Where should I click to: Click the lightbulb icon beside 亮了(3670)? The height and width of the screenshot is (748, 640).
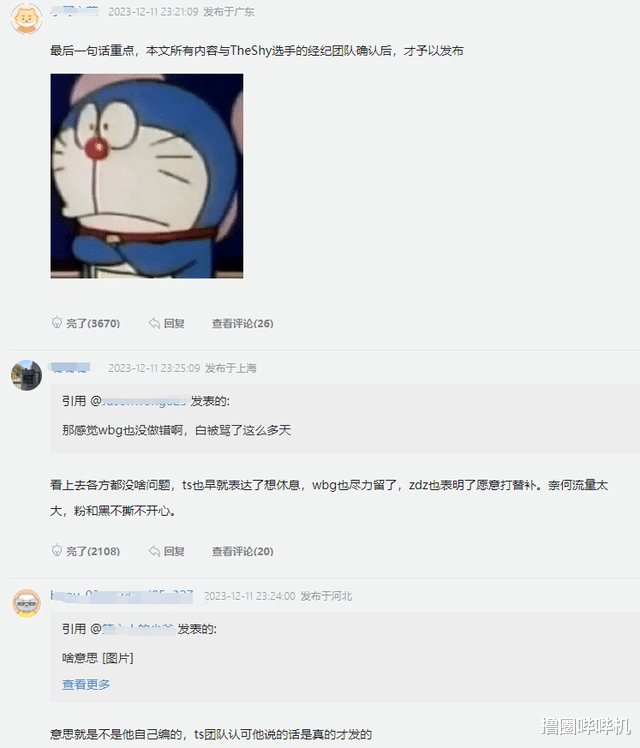pyautogui.click(x=57, y=323)
